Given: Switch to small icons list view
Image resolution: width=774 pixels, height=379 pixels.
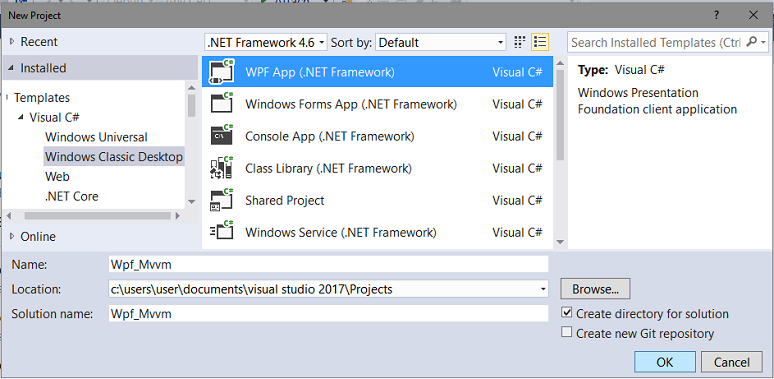Looking at the screenshot, I should 540,42.
